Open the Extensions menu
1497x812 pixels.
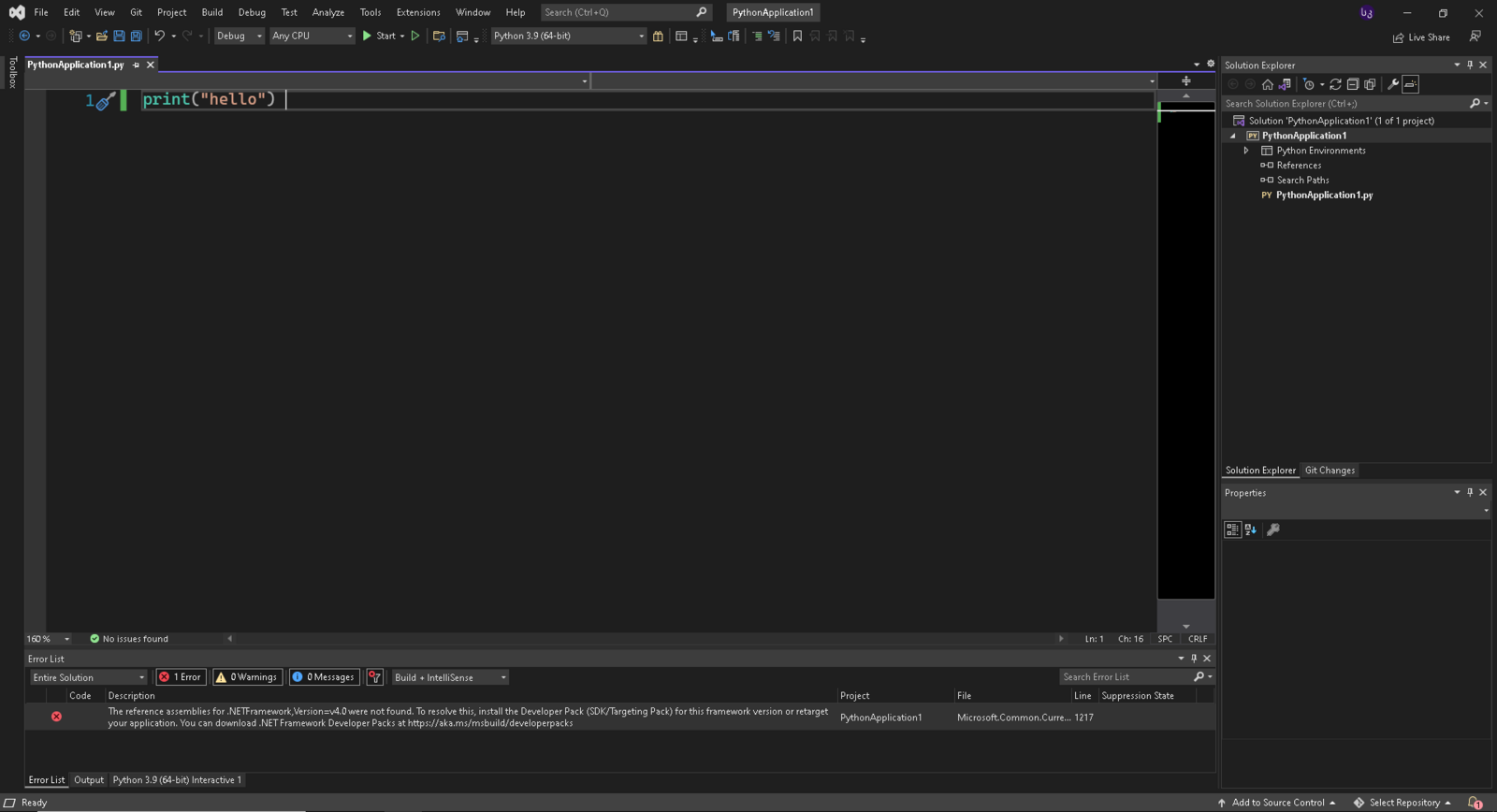[x=418, y=12]
